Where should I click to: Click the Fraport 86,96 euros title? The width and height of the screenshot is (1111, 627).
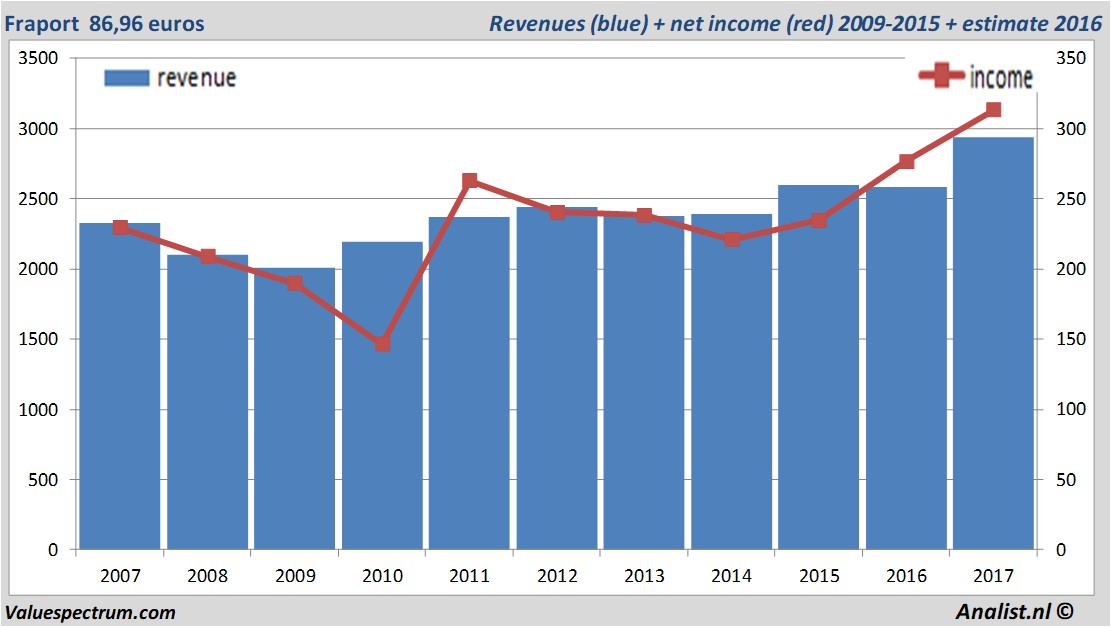click(104, 24)
